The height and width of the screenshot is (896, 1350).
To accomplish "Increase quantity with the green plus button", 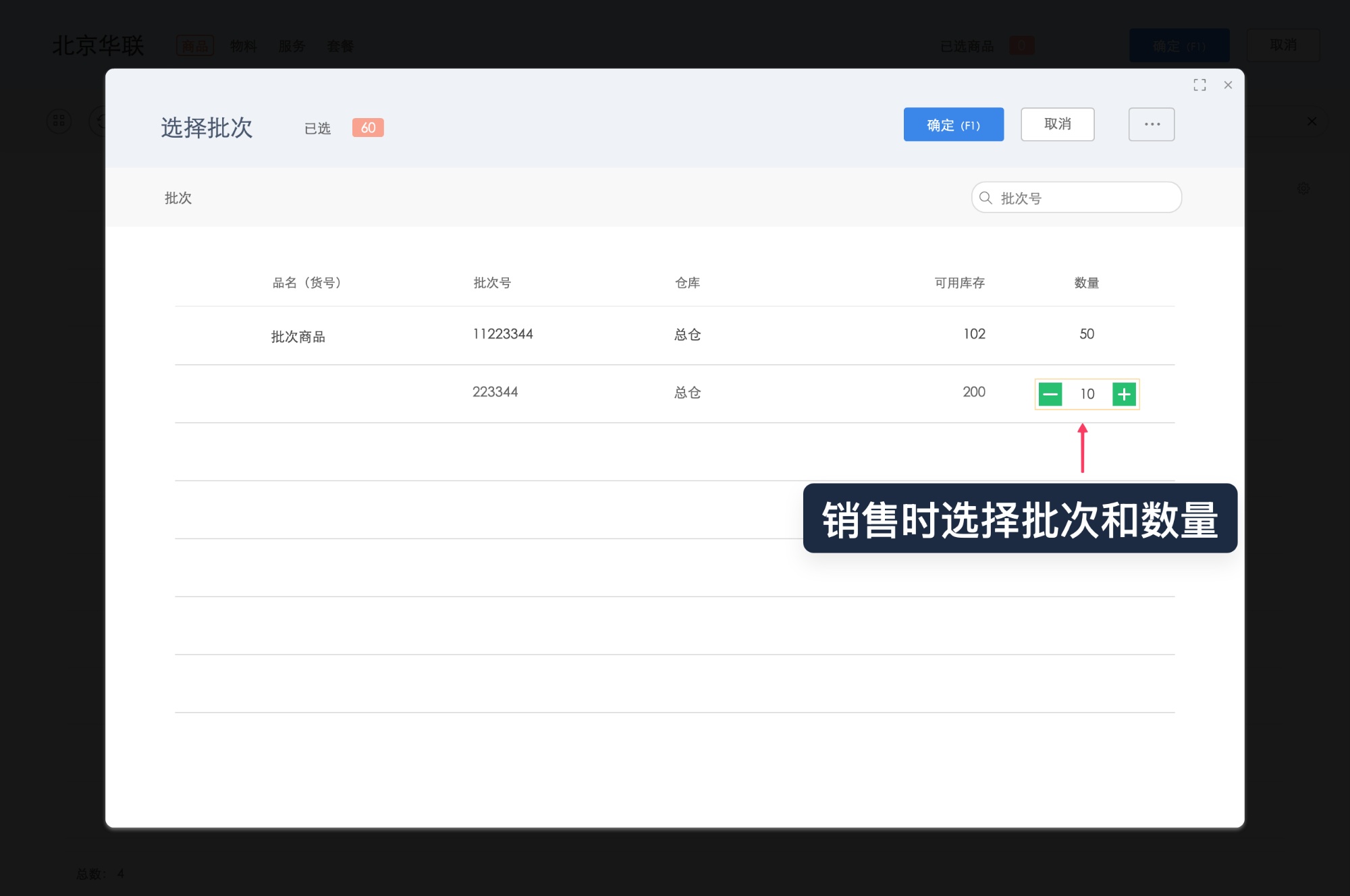I will [x=1123, y=394].
